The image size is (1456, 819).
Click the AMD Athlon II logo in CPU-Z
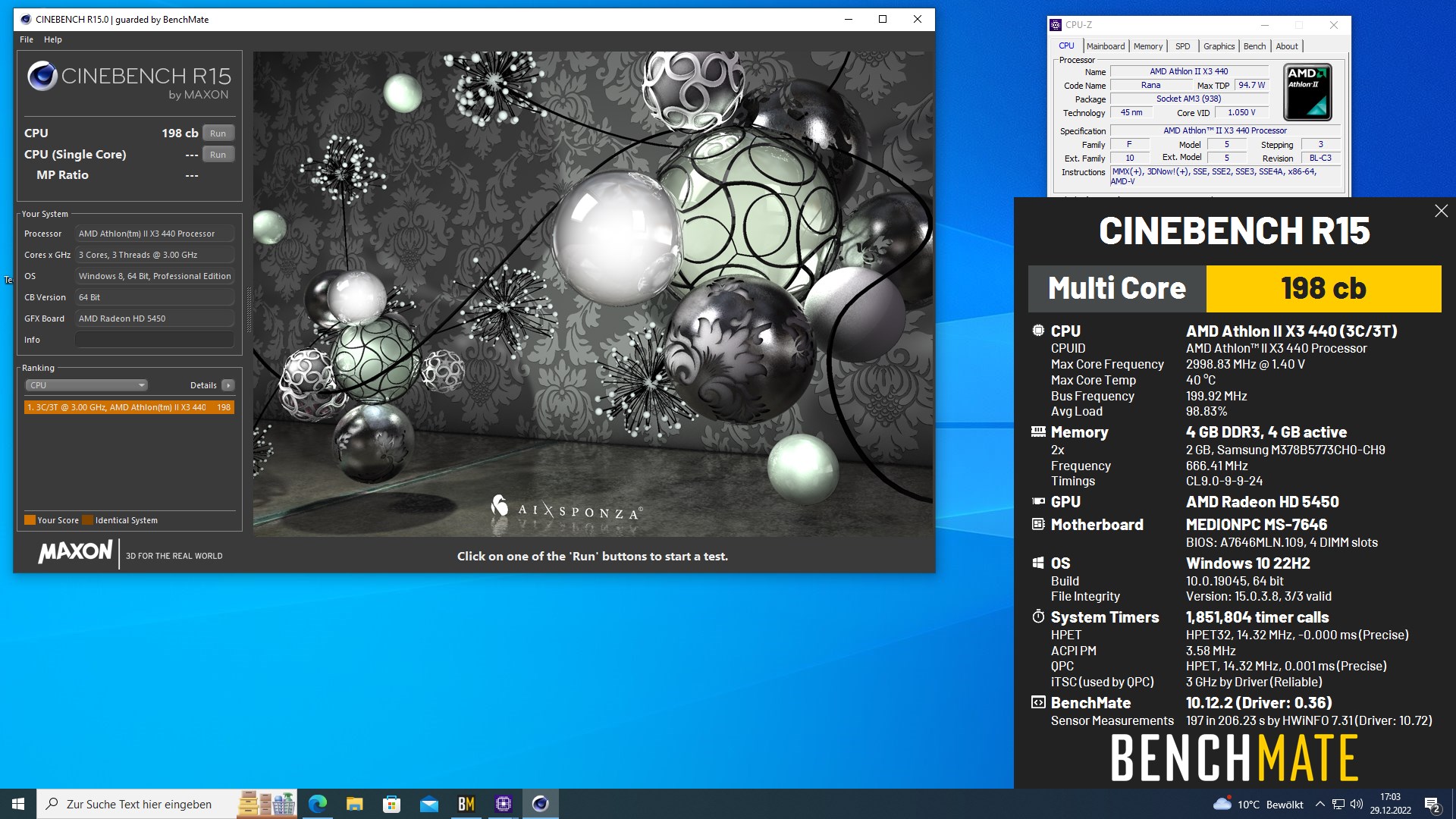[x=1308, y=93]
